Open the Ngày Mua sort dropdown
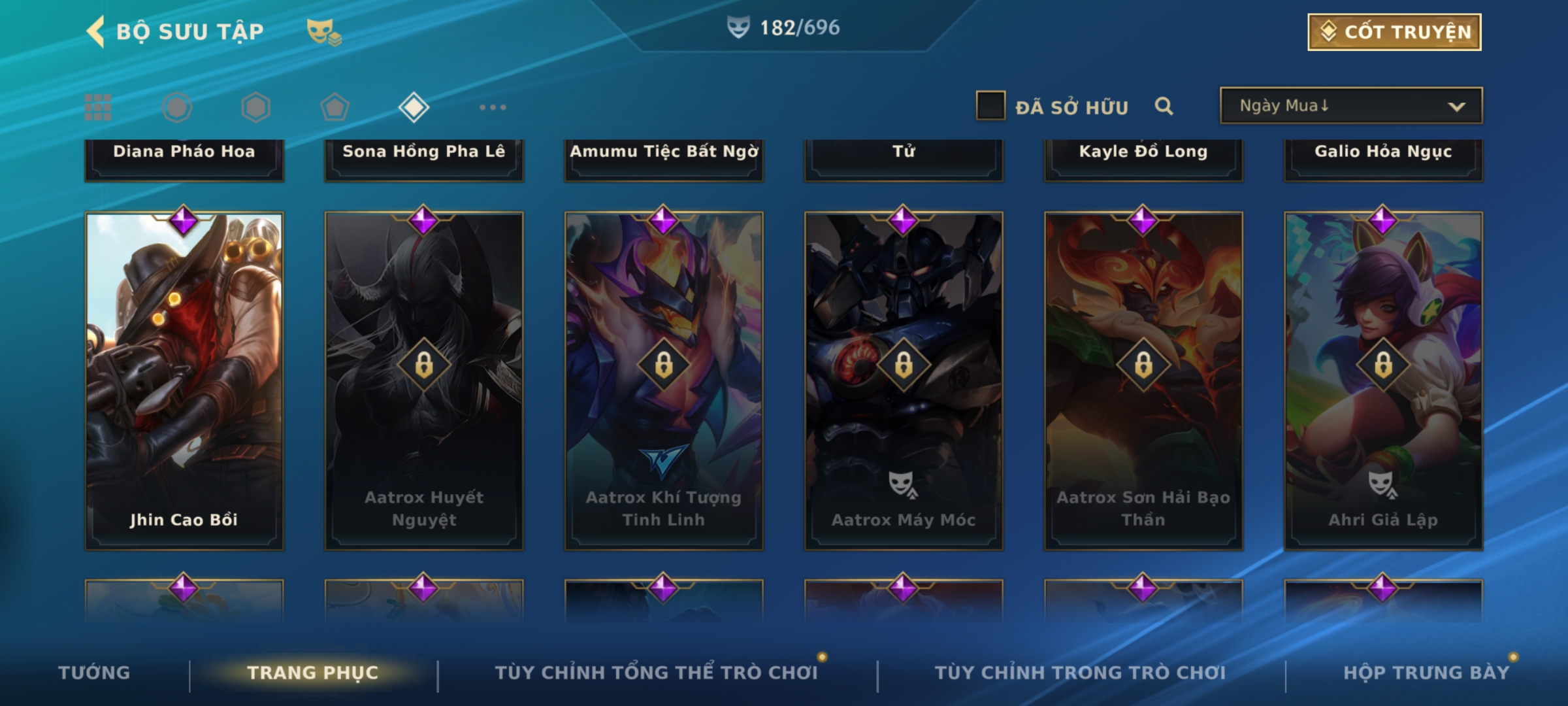 pyautogui.click(x=1351, y=106)
